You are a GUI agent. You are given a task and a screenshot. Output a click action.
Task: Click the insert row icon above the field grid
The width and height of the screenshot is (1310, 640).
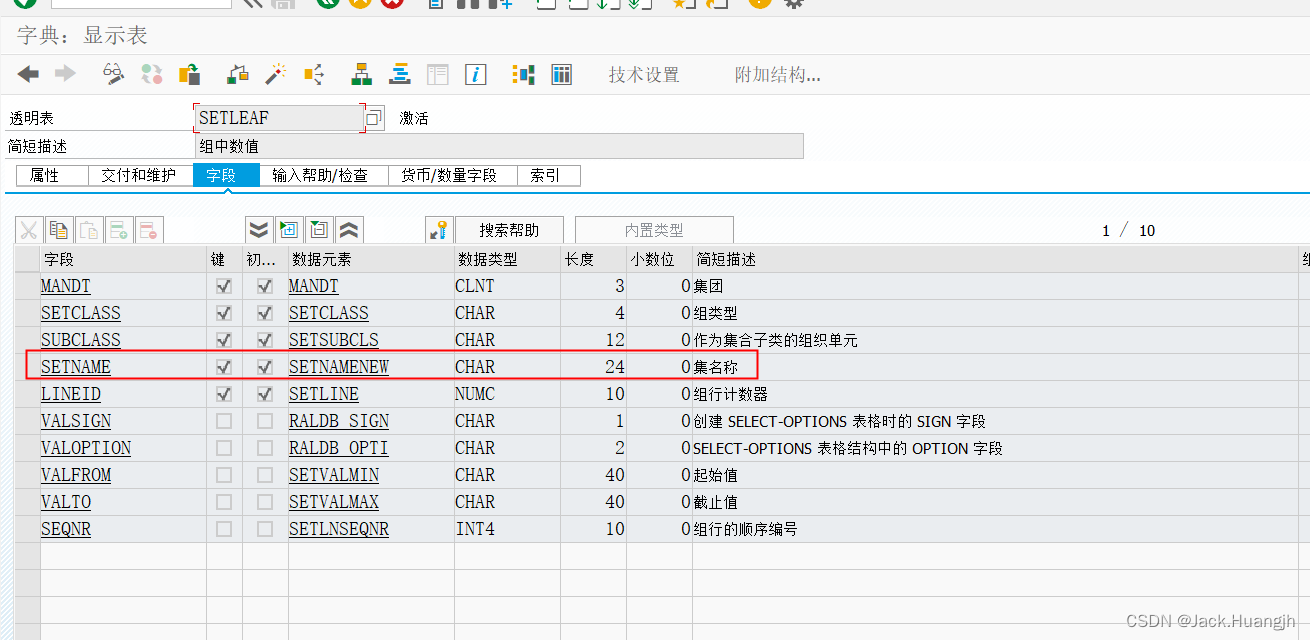click(x=119, y=229)
